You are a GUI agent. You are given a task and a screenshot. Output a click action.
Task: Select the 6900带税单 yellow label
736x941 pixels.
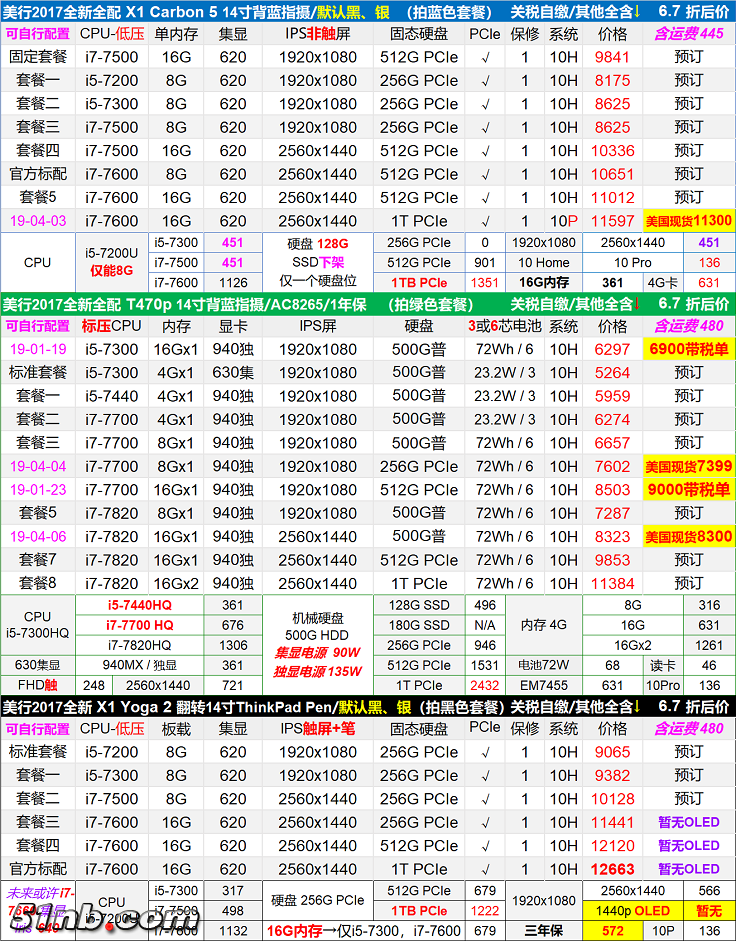point(688,349)
